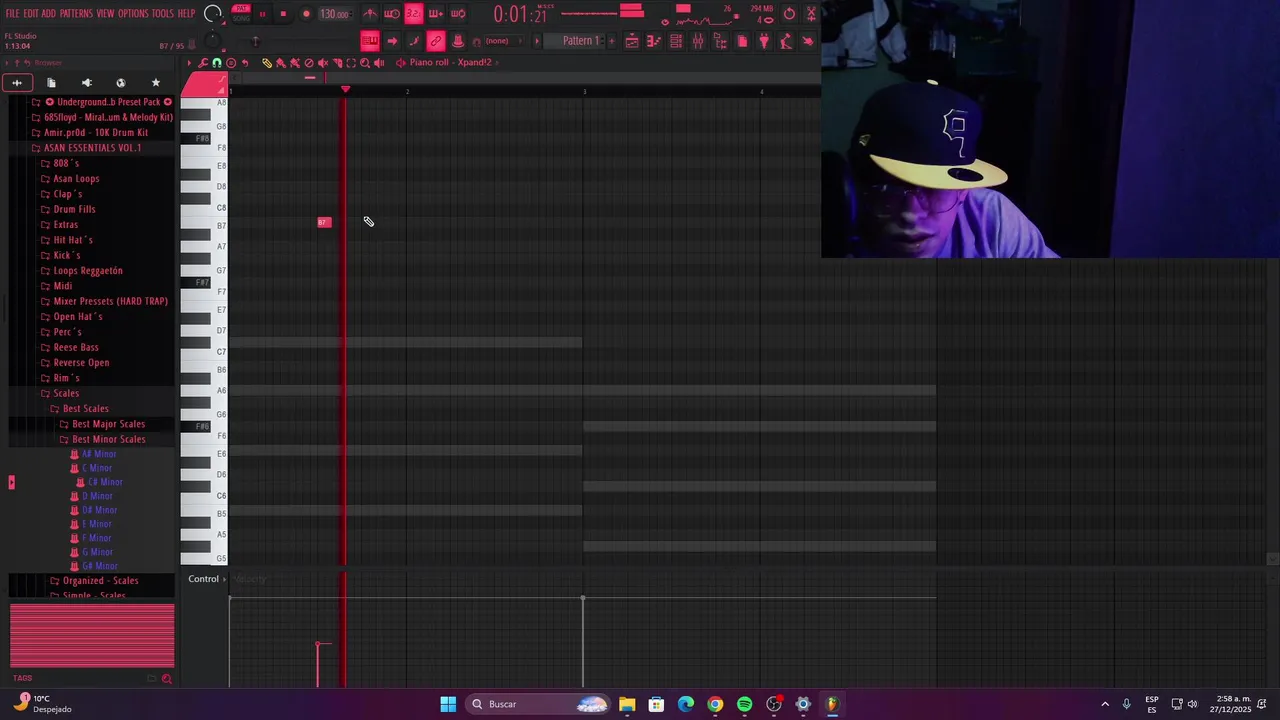
Task: Switch PAT/SONG playback mode
Action: point(241,14)
